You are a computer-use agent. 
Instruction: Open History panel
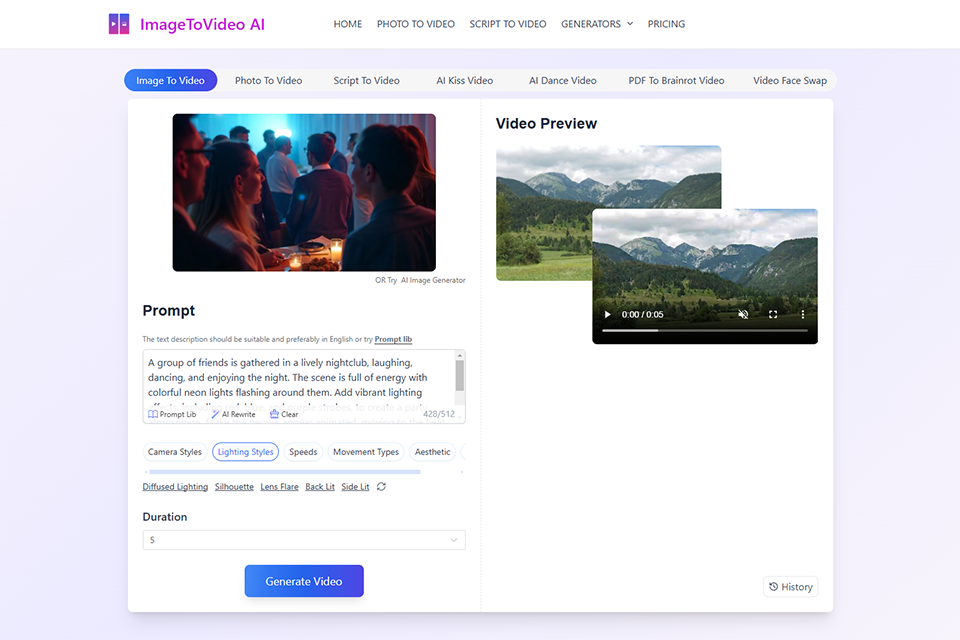click(790, 587)
